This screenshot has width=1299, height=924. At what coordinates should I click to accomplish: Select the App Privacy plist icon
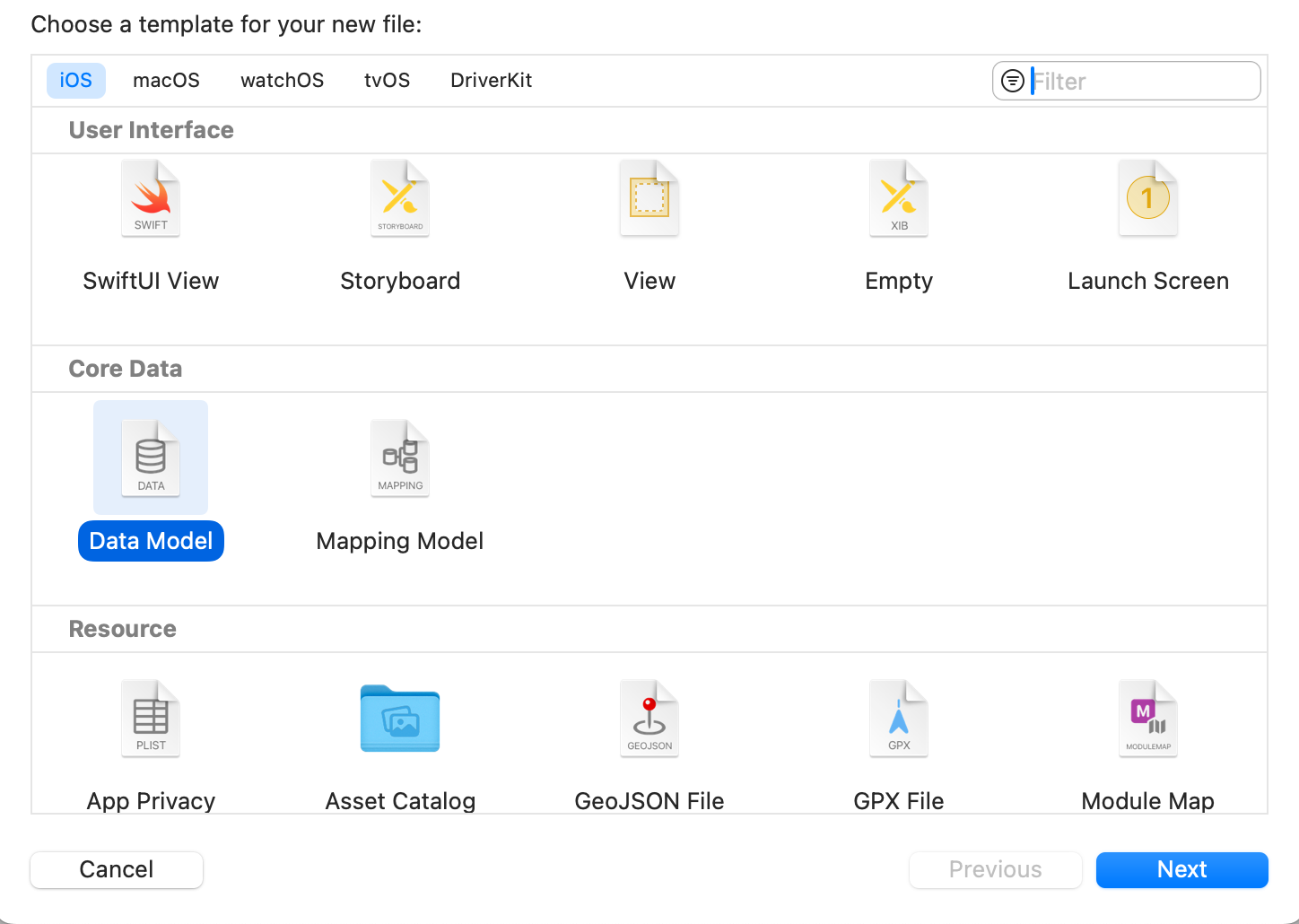pyautogui.click(x=151, y=719)
